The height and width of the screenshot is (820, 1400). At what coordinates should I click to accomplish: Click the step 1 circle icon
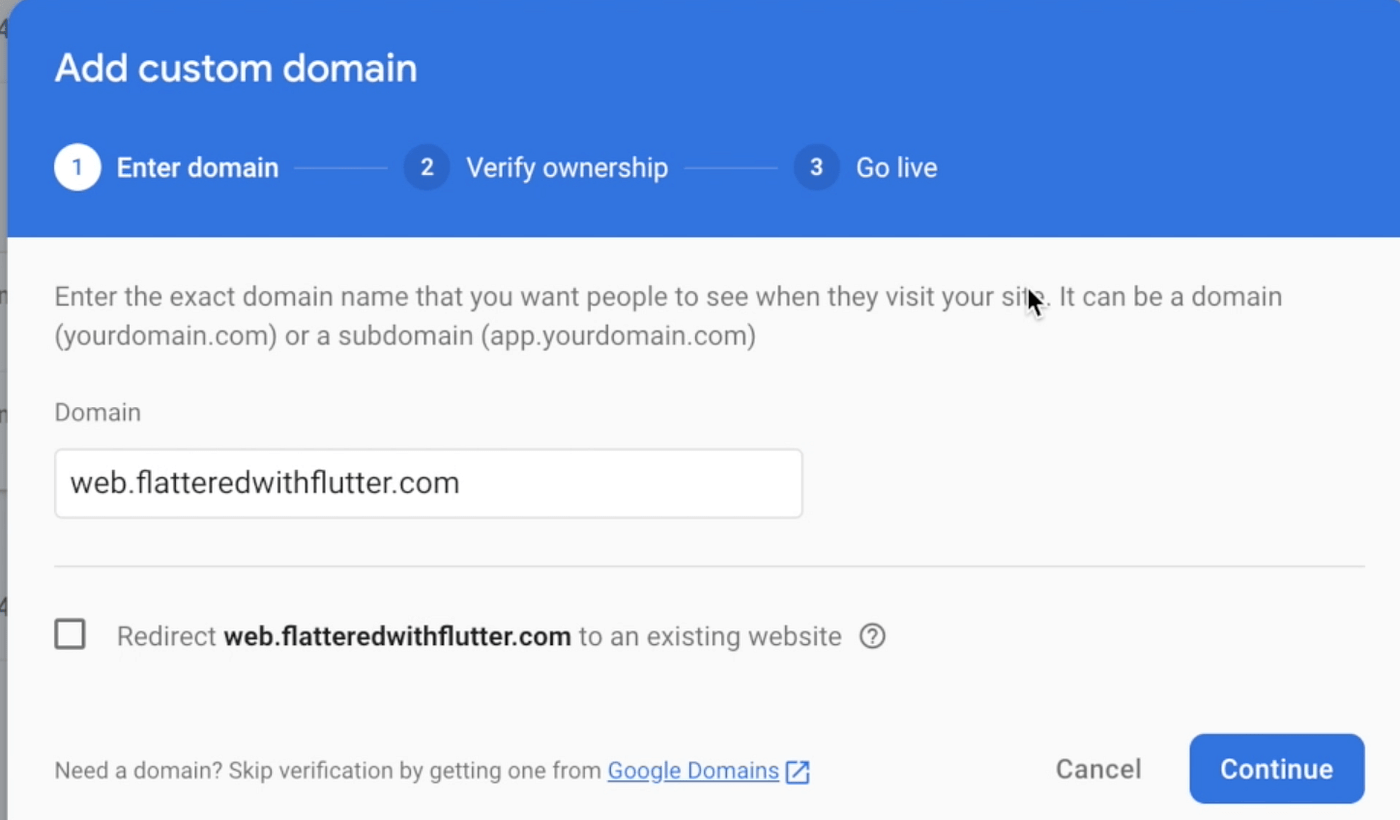pos(77,167)
